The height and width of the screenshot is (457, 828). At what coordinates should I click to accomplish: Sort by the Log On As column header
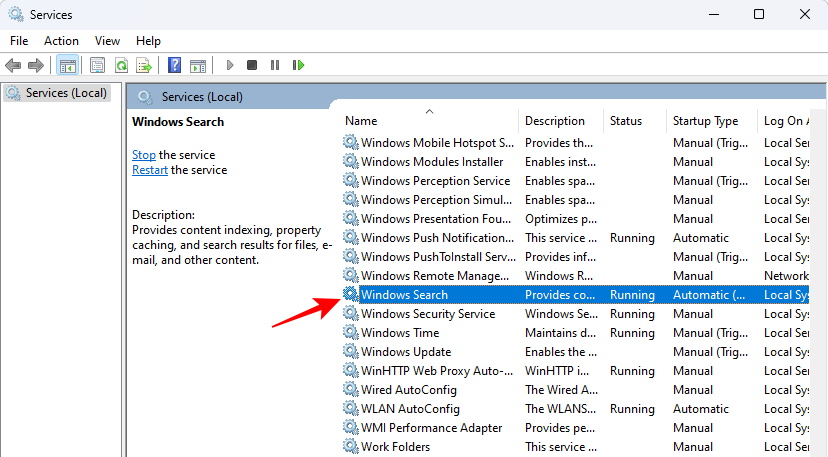click(x=786, y=121)
